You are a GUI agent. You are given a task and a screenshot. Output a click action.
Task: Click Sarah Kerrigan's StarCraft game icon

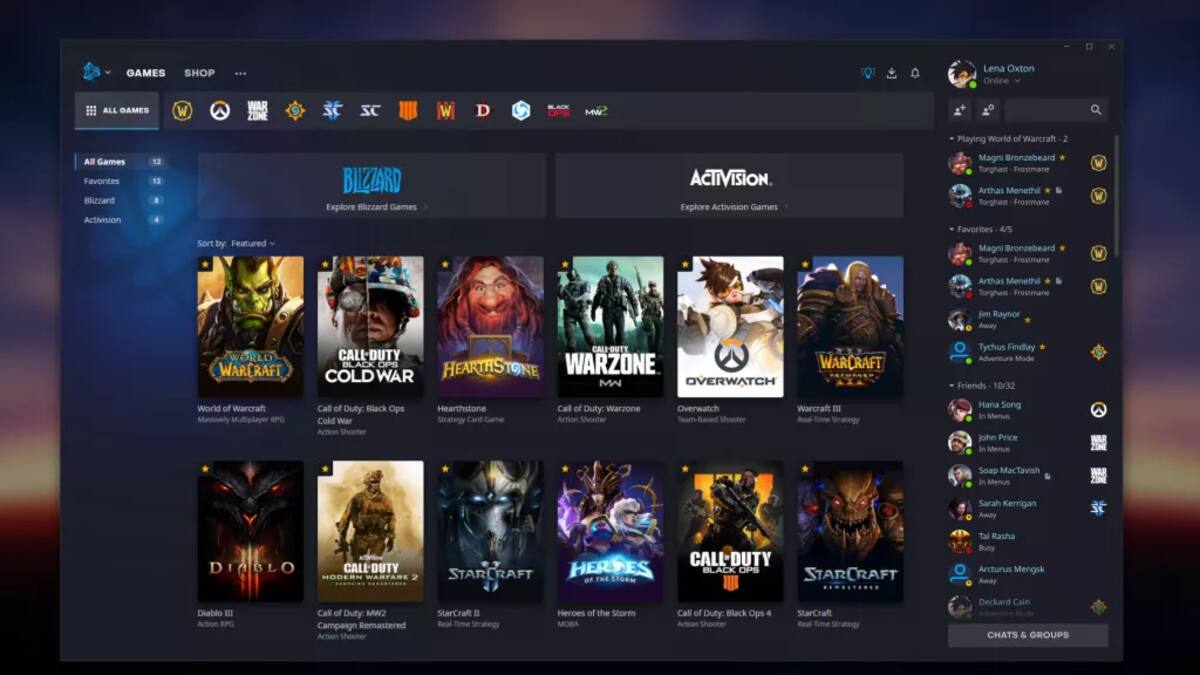click(1098, 508)
